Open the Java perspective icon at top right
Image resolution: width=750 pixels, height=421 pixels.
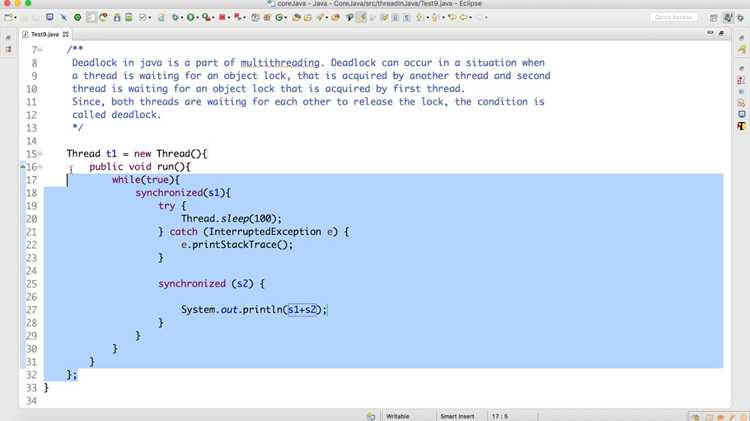pyautogui.click(x=728, y=18)
